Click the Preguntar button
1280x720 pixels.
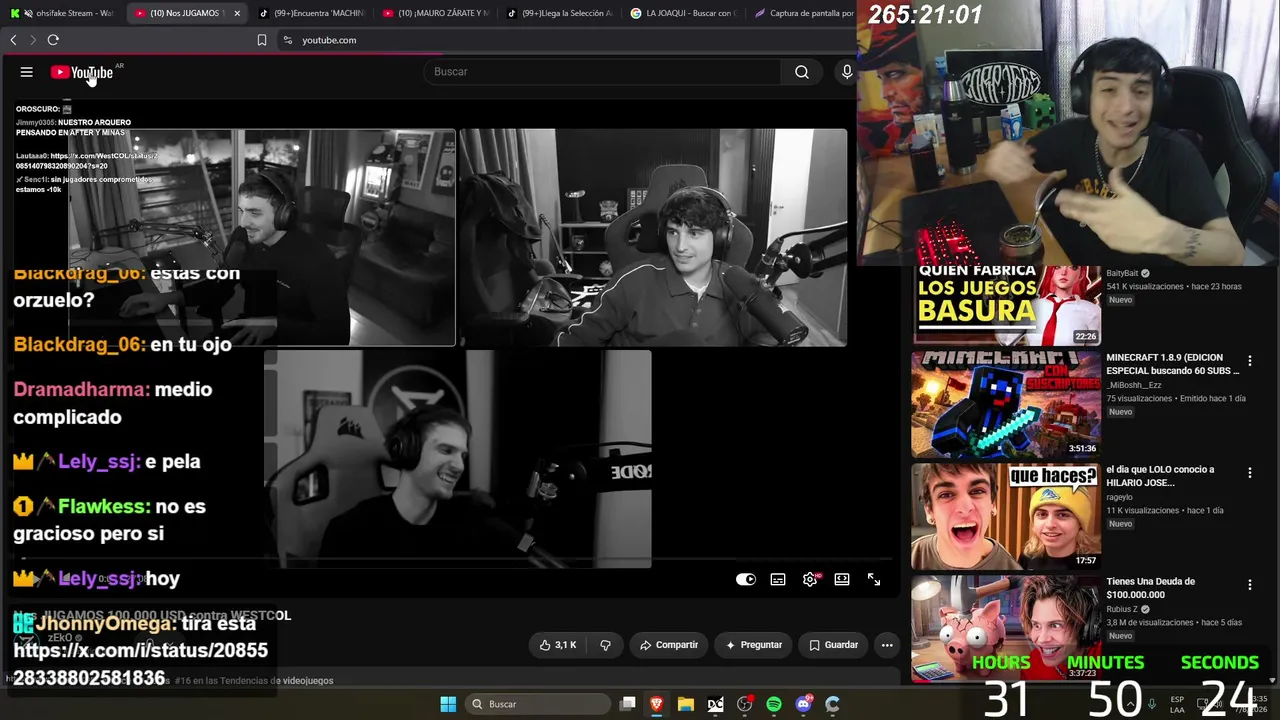[x=754, y=645]
